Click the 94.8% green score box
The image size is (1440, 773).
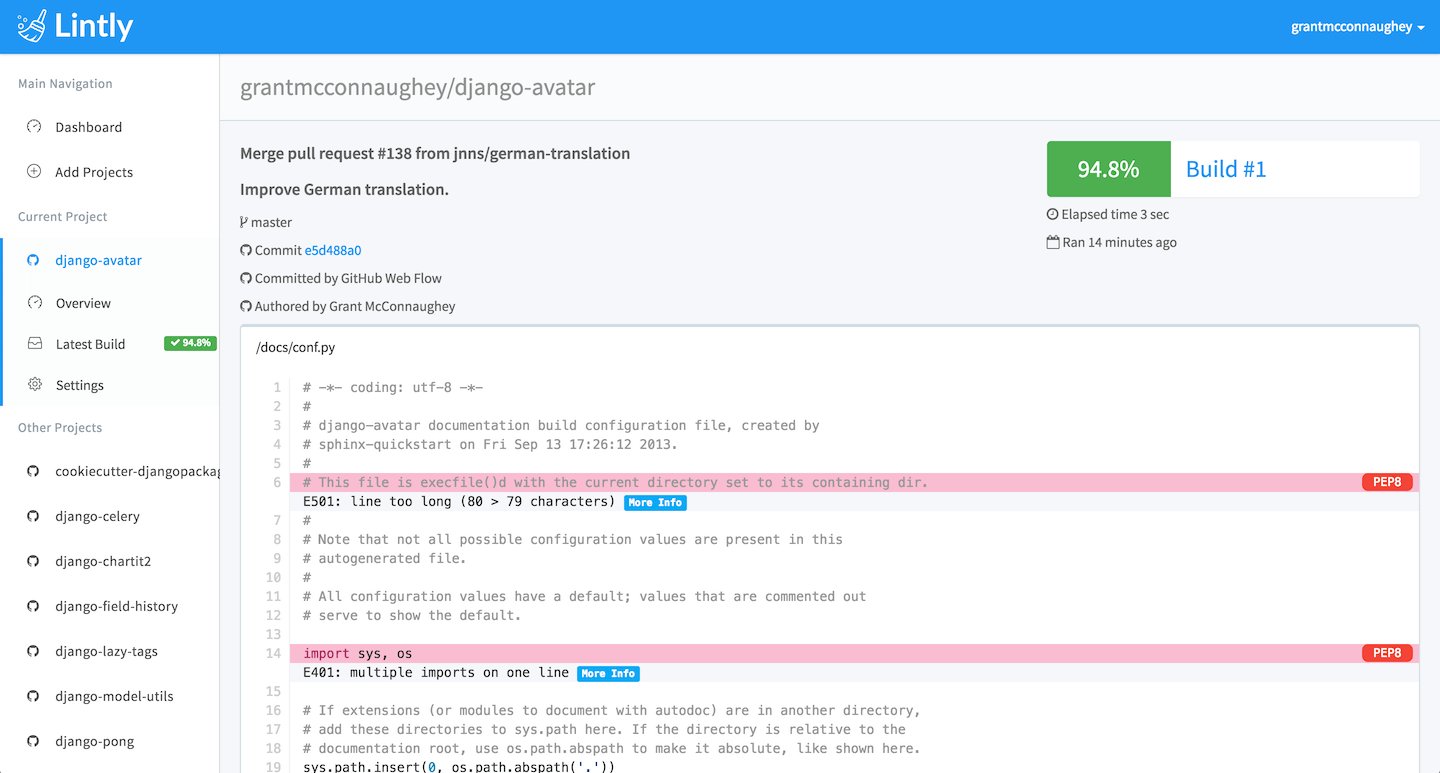click(1108, 169)
